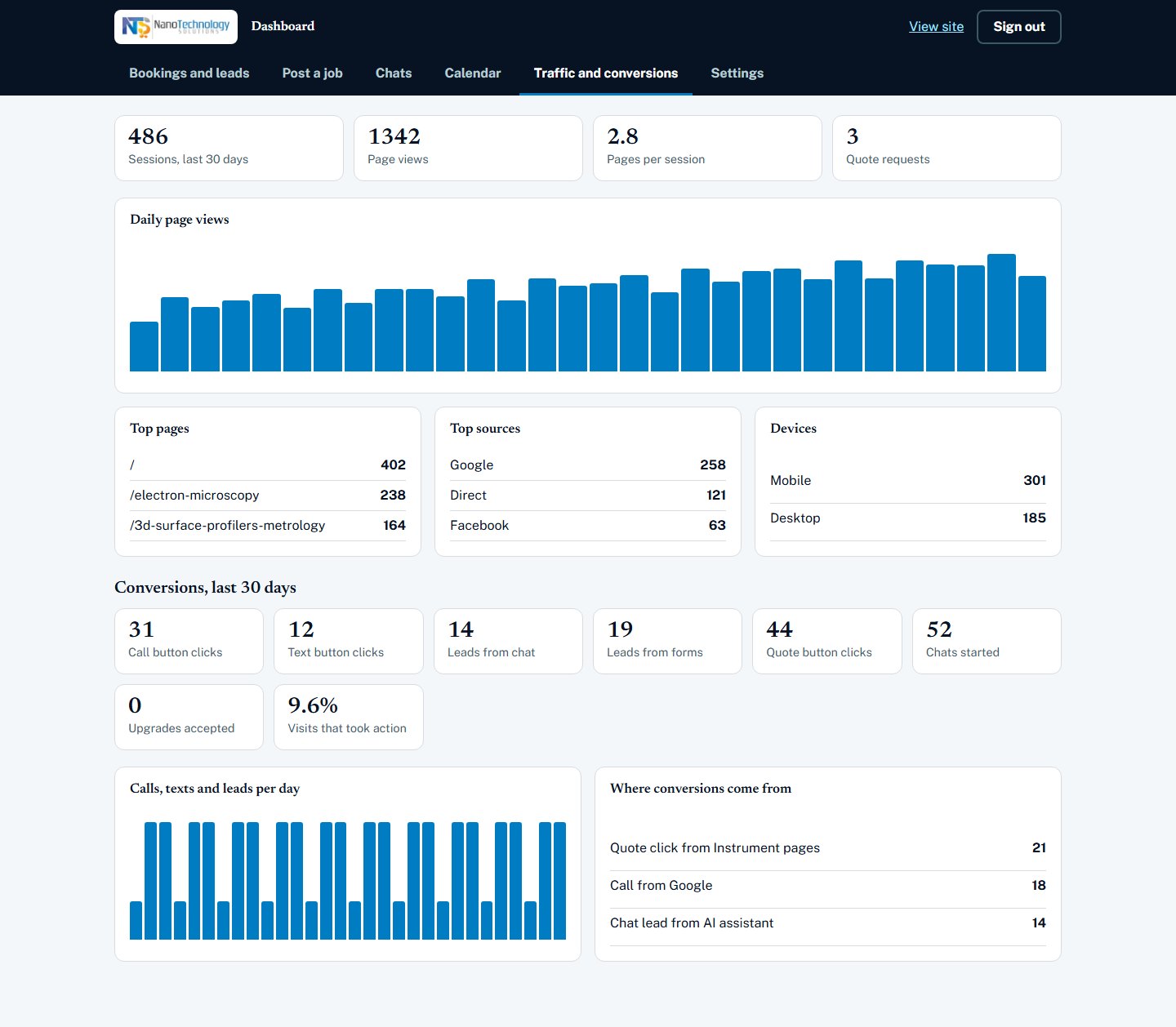This screenshot has width=1176, height=1027.
Task: Click the Where conversions come from heading
Action: tap(701, 789)
